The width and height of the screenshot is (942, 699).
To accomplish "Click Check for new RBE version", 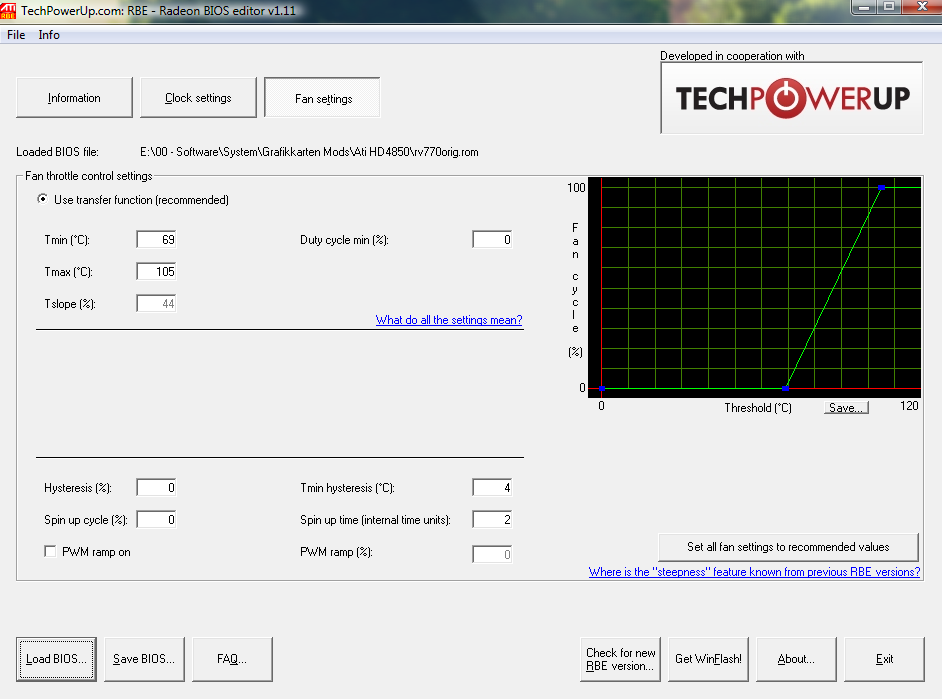I will [621, 659].
